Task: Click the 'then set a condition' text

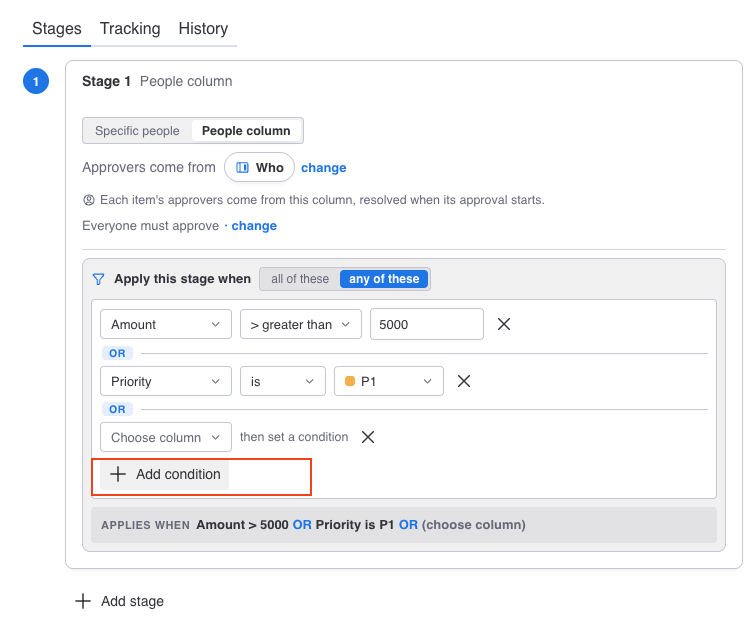Action: [x=294, y=437]
